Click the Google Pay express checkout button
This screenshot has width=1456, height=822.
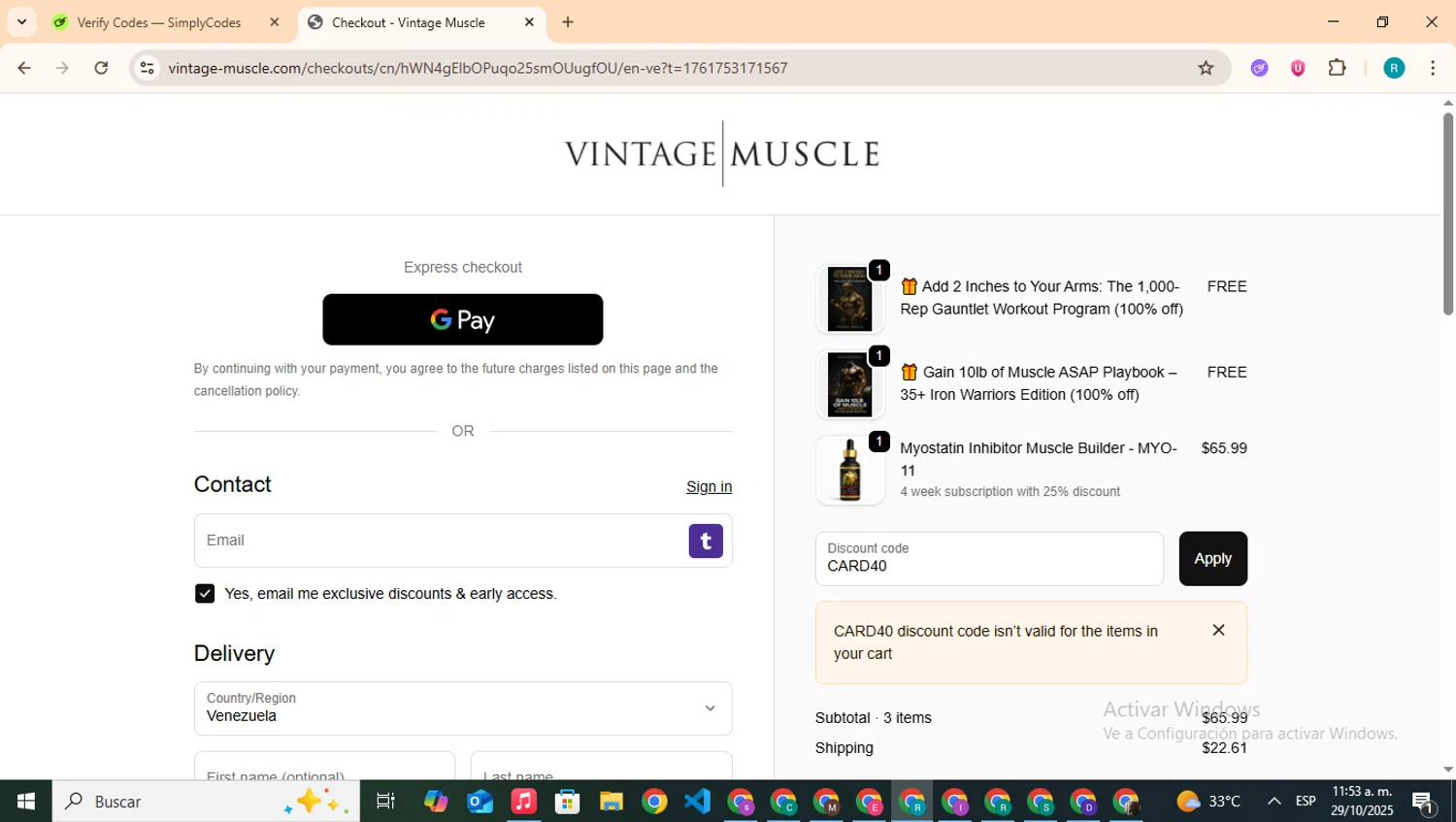tap(462, 319)
